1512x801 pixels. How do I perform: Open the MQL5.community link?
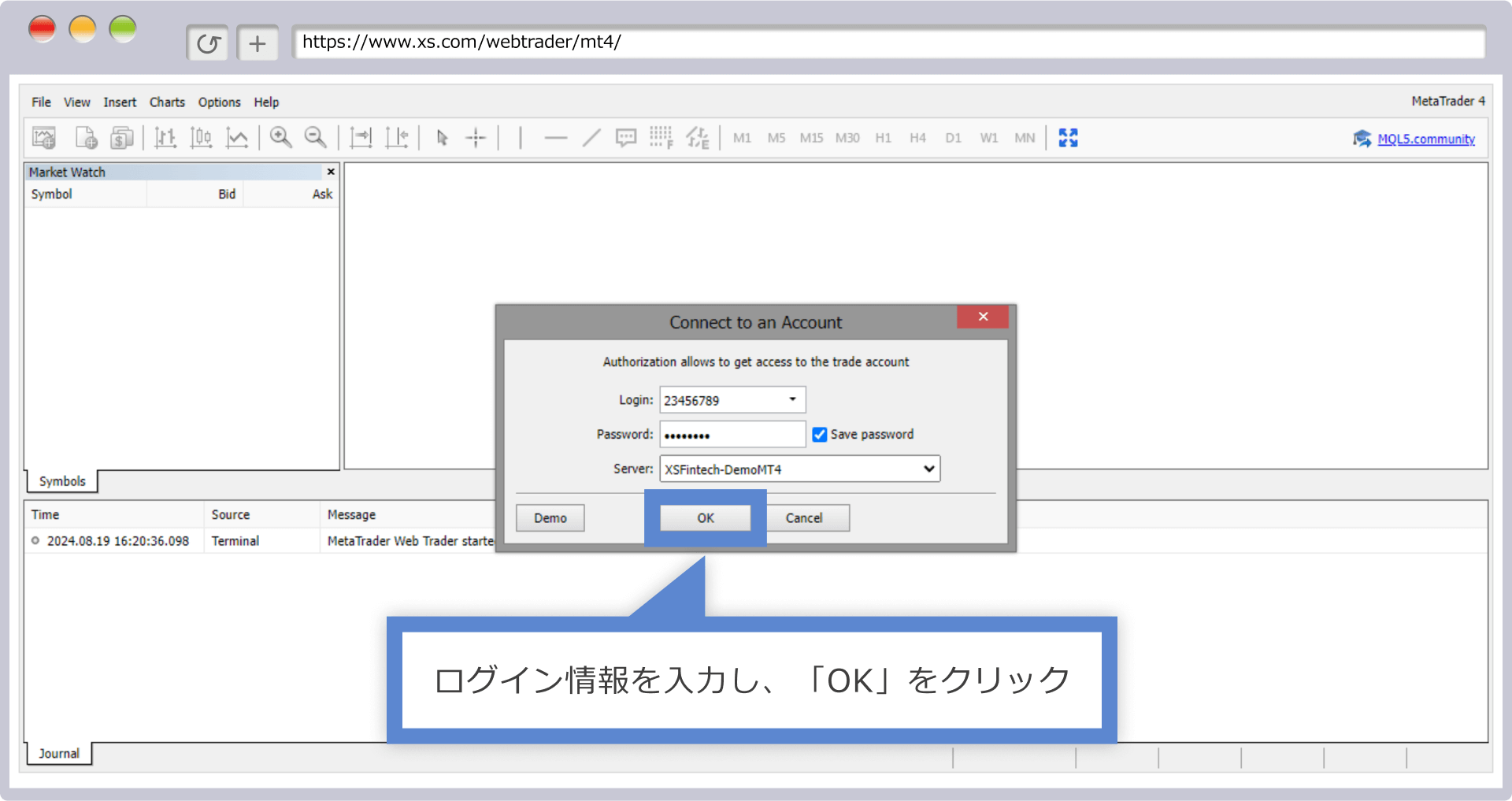(1426, 139)
